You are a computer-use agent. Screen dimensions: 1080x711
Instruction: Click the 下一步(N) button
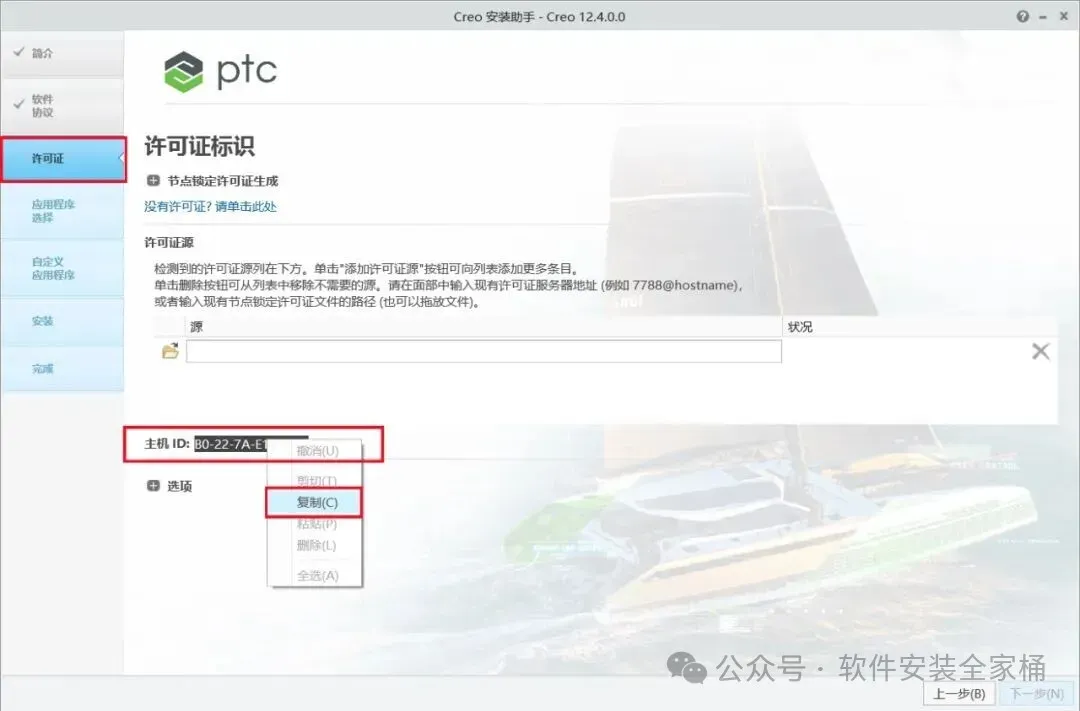click(x=1037, y=694)
